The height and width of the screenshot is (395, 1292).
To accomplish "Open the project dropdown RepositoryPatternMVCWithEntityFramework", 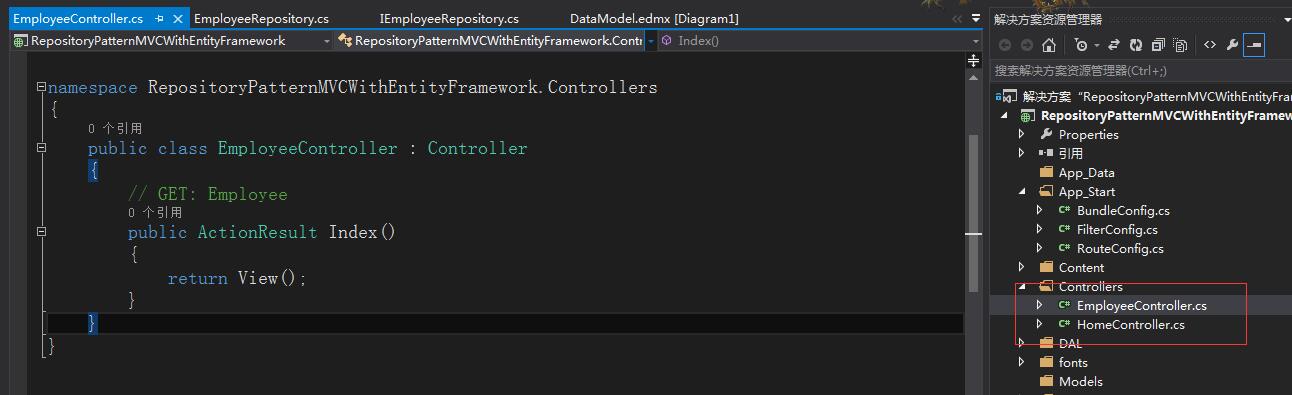I will (x=170, y=41).
